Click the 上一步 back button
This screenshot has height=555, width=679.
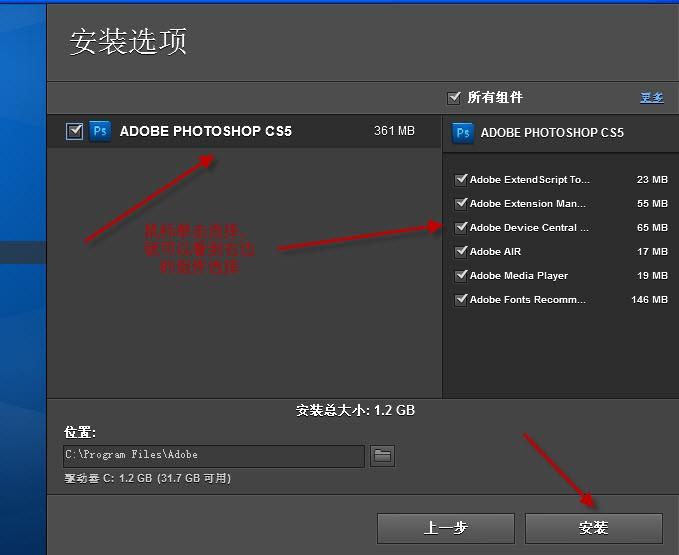[x=446, y=528]
